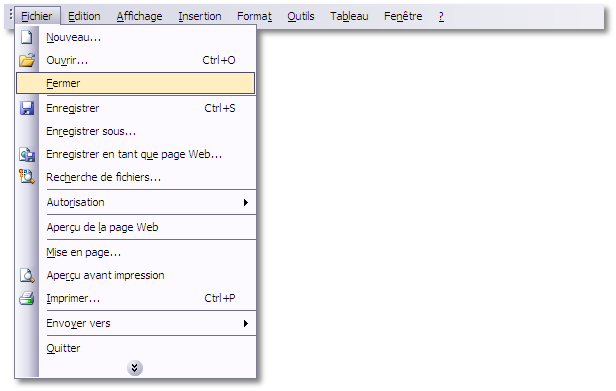
Task: Open the Fichier menu
Action: point(37,16)
